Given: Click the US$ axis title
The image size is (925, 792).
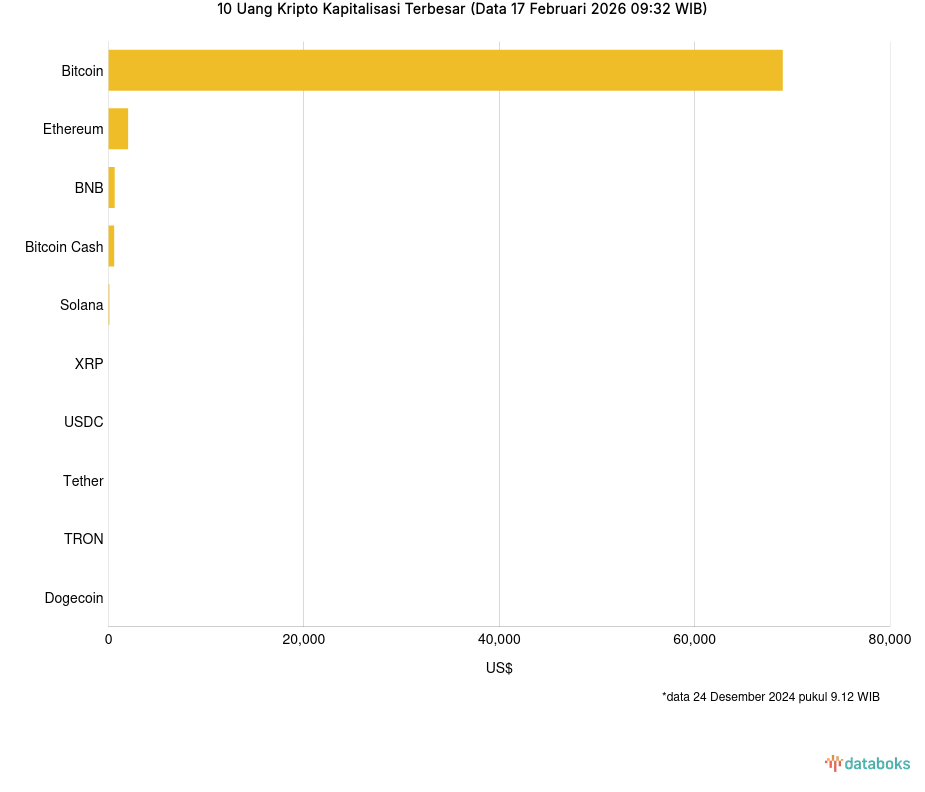Looking at the screenshot, I should click(499, 668).
